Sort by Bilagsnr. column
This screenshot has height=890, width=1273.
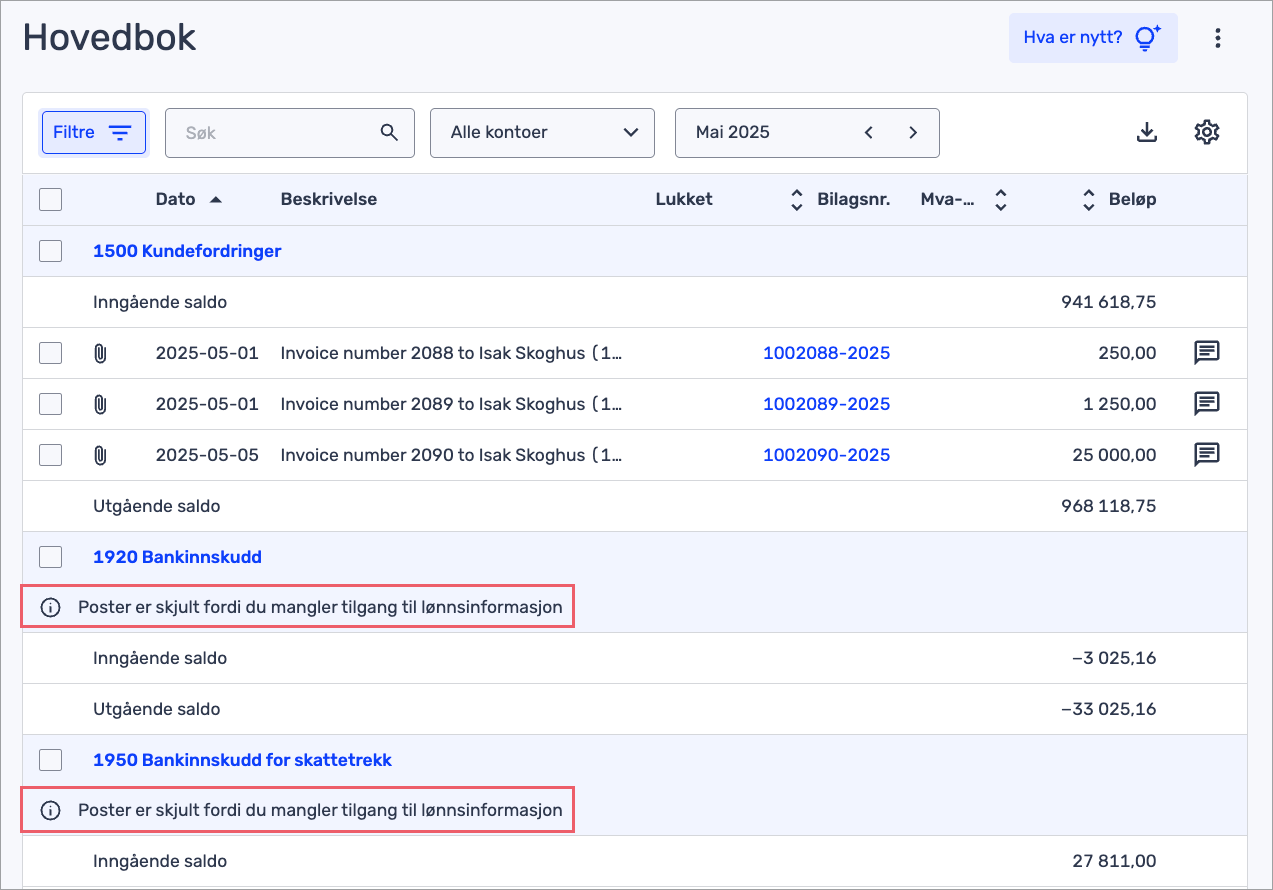tap(840, 199)
